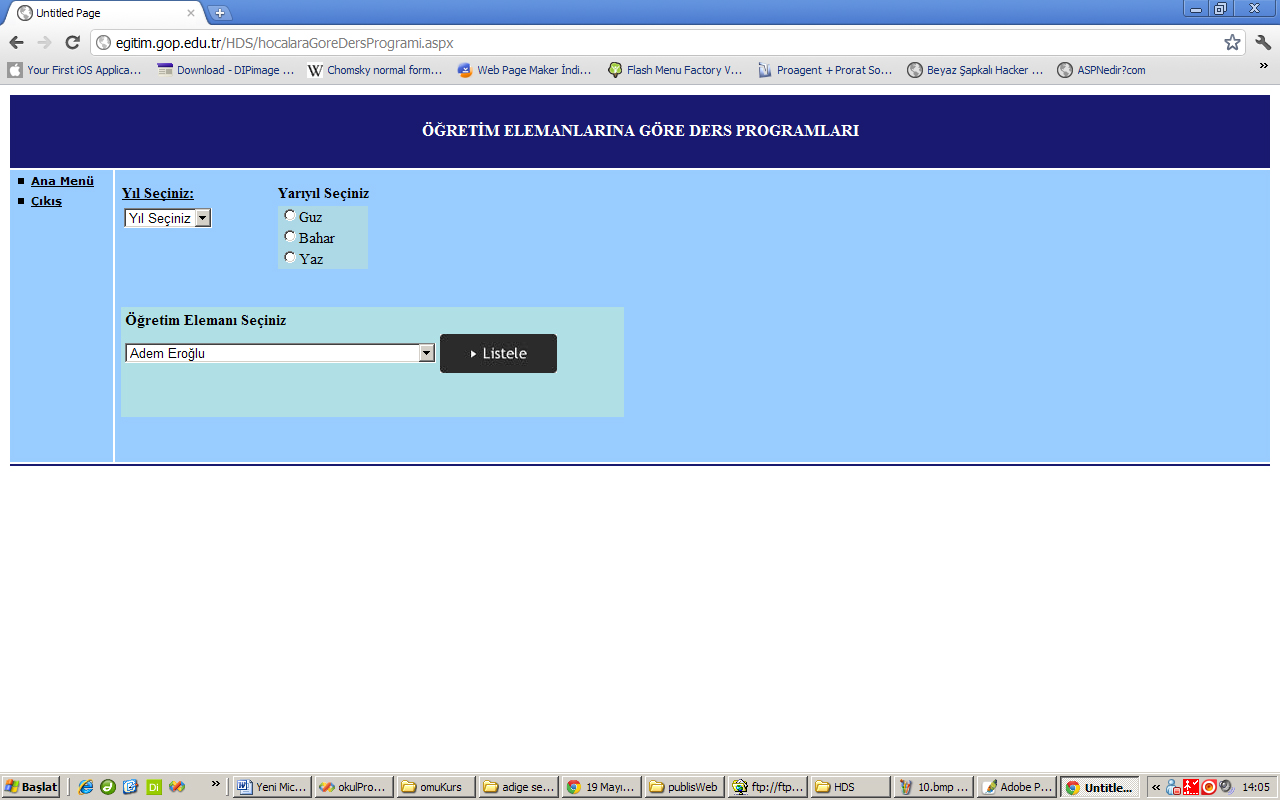Launch Internet Explorer from the quick launch bar
The width and height of the screenshot is (1280, 800).
(x=85, y=787)
